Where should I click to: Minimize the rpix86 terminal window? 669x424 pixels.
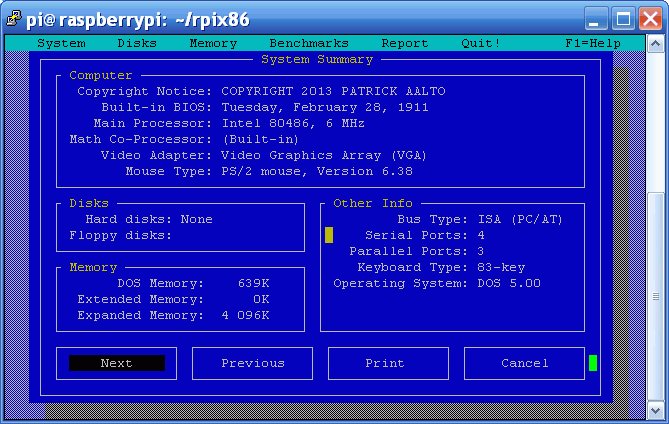click(597, 18)
